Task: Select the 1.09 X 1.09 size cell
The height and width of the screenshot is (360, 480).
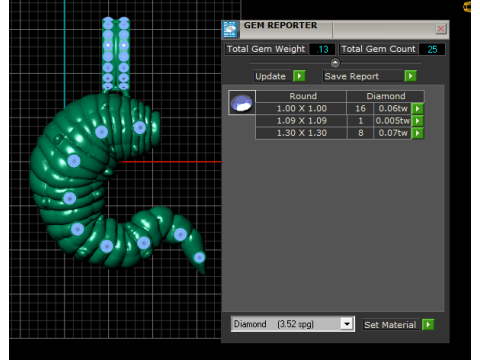Action: [301, 121]
